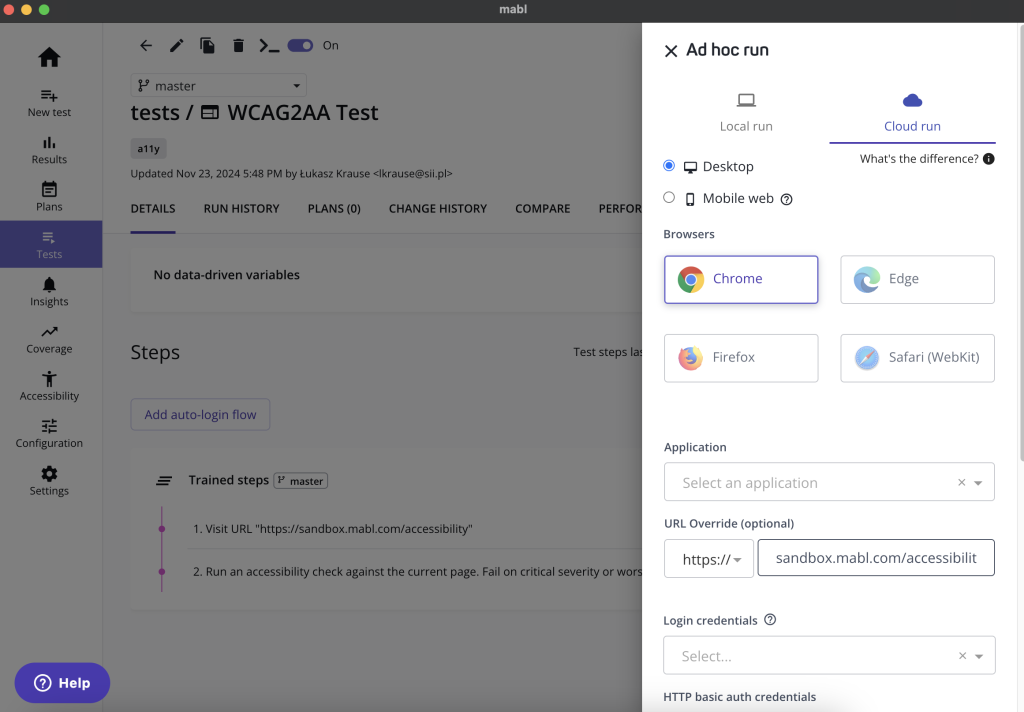Click the URL Override text field
This screenshot has width=1024, height=712.
point(876,558)
